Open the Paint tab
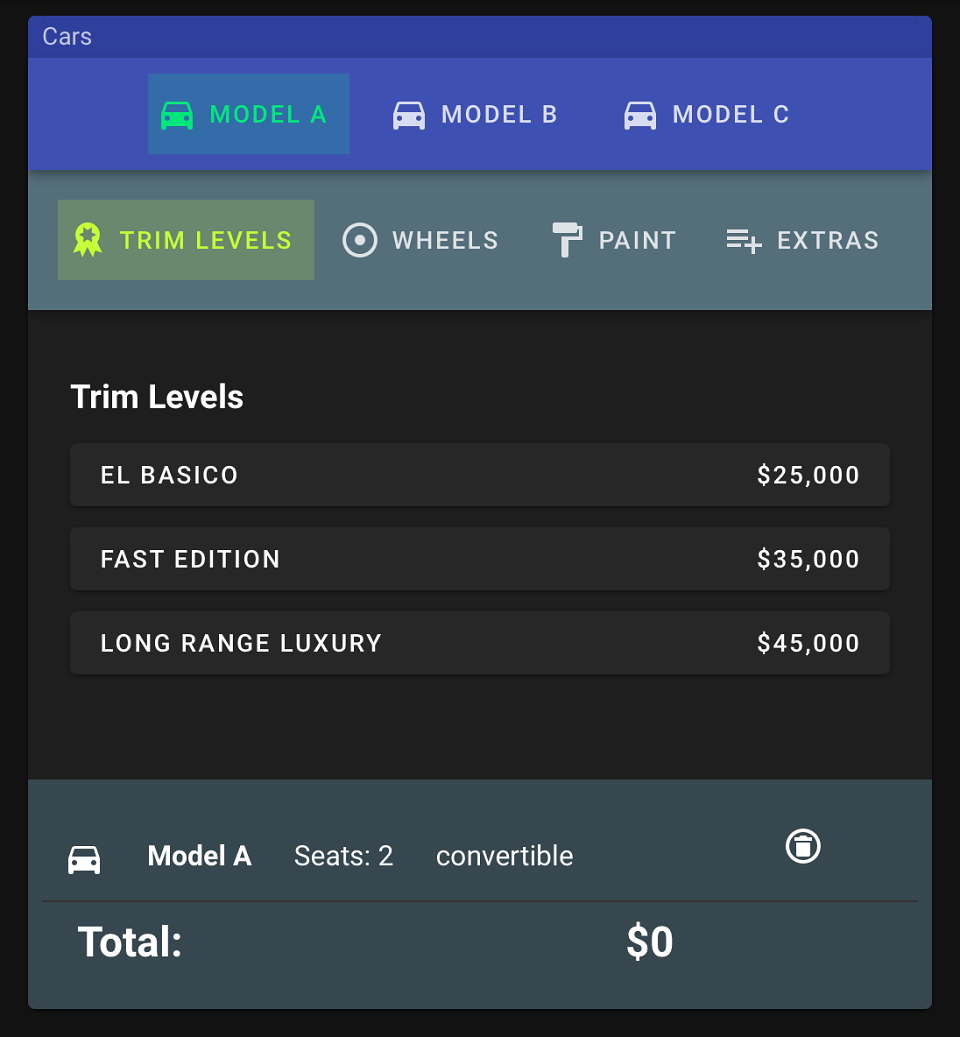960x1037 pixels. pyautogui.click(x=614, y=240)
